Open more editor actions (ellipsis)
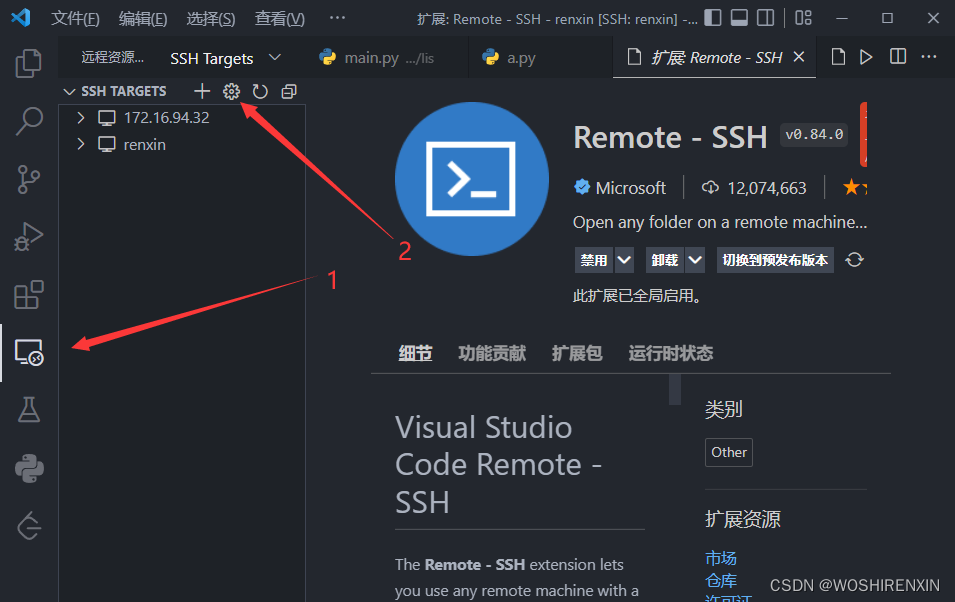 click(929, 57)
